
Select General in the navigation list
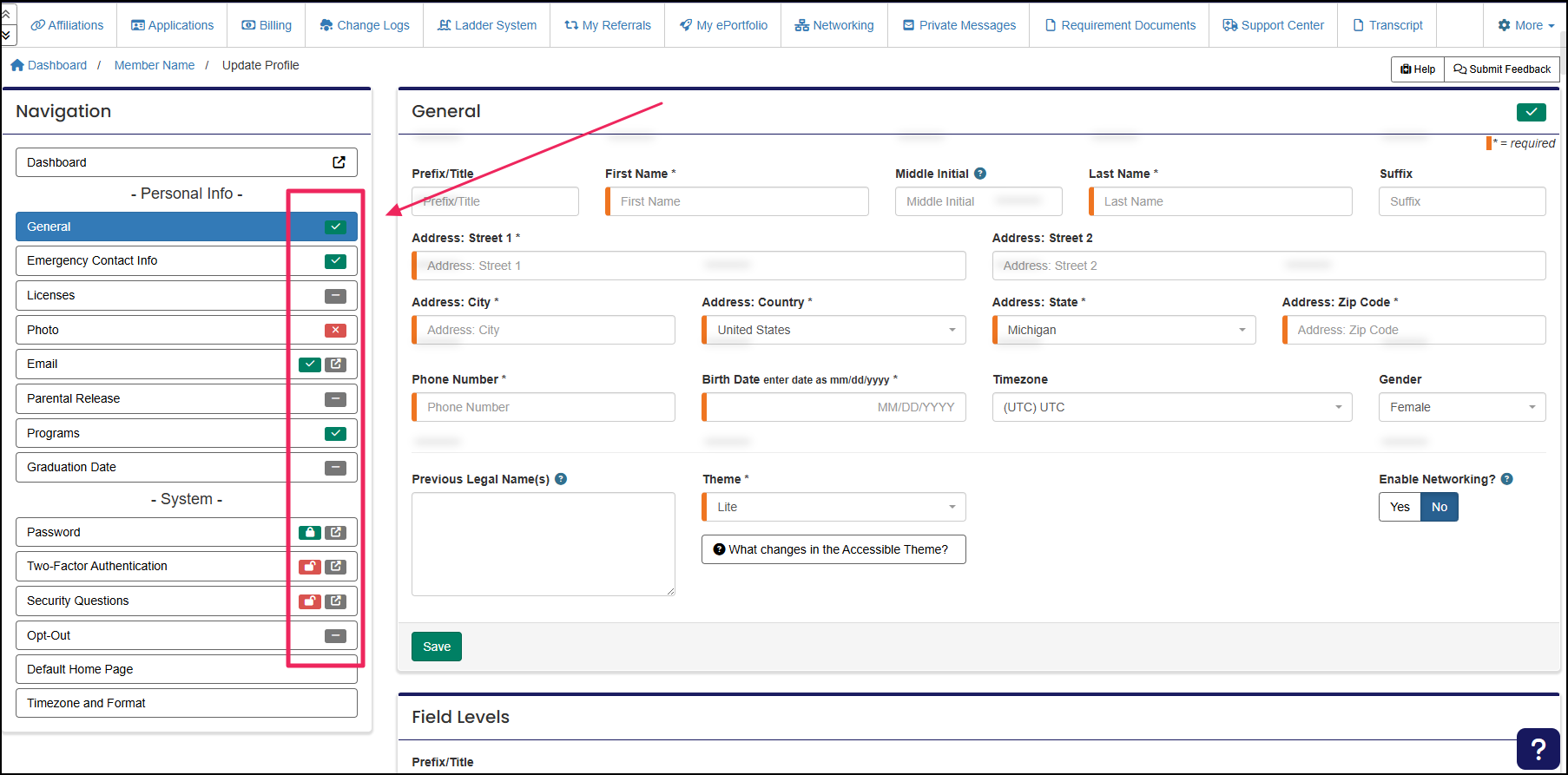pyautogui.click(x=187, y=227)
